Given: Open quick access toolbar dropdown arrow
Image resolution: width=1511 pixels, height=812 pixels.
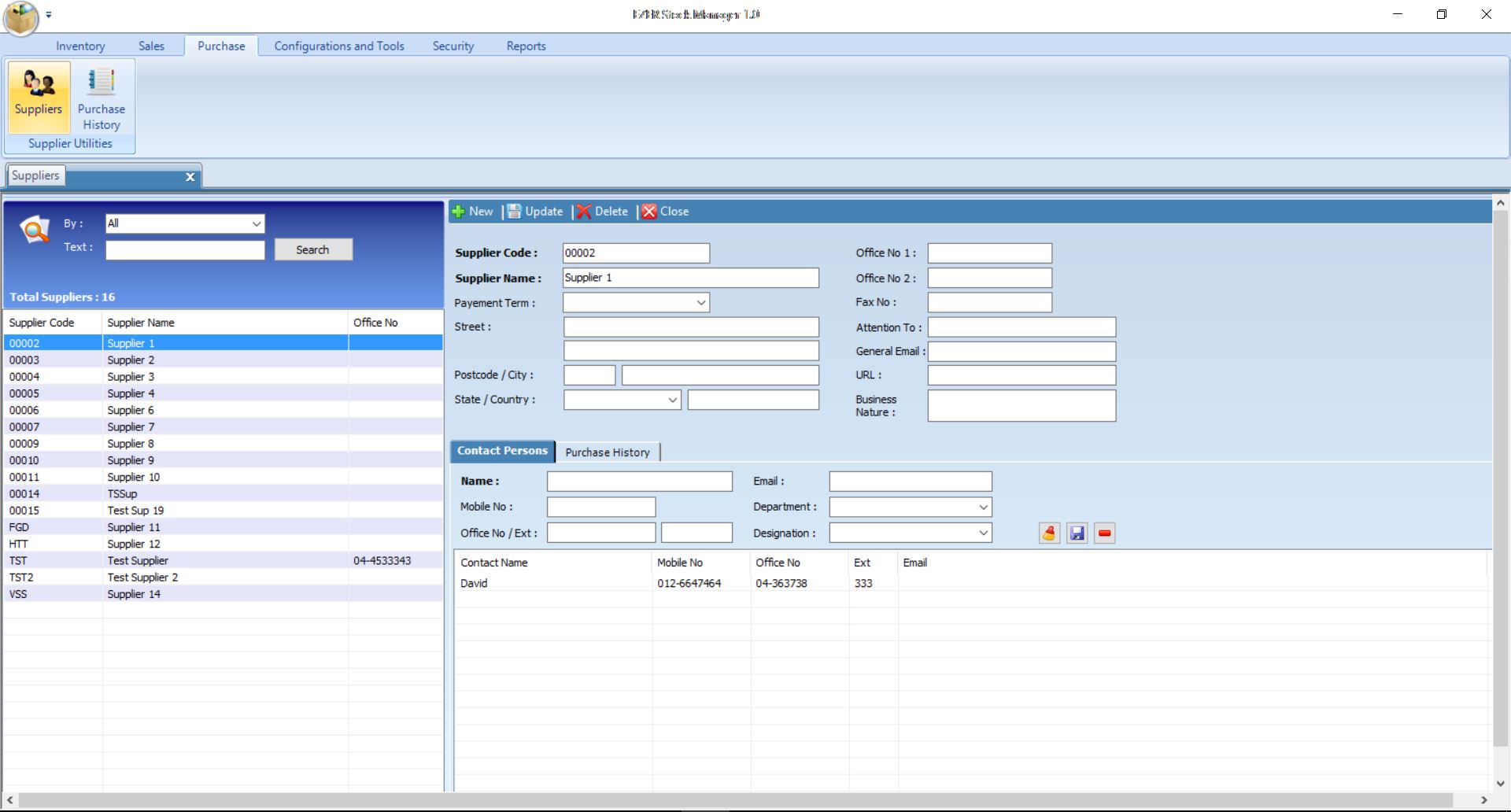Looking at the screenshot, I should (49, 15).
